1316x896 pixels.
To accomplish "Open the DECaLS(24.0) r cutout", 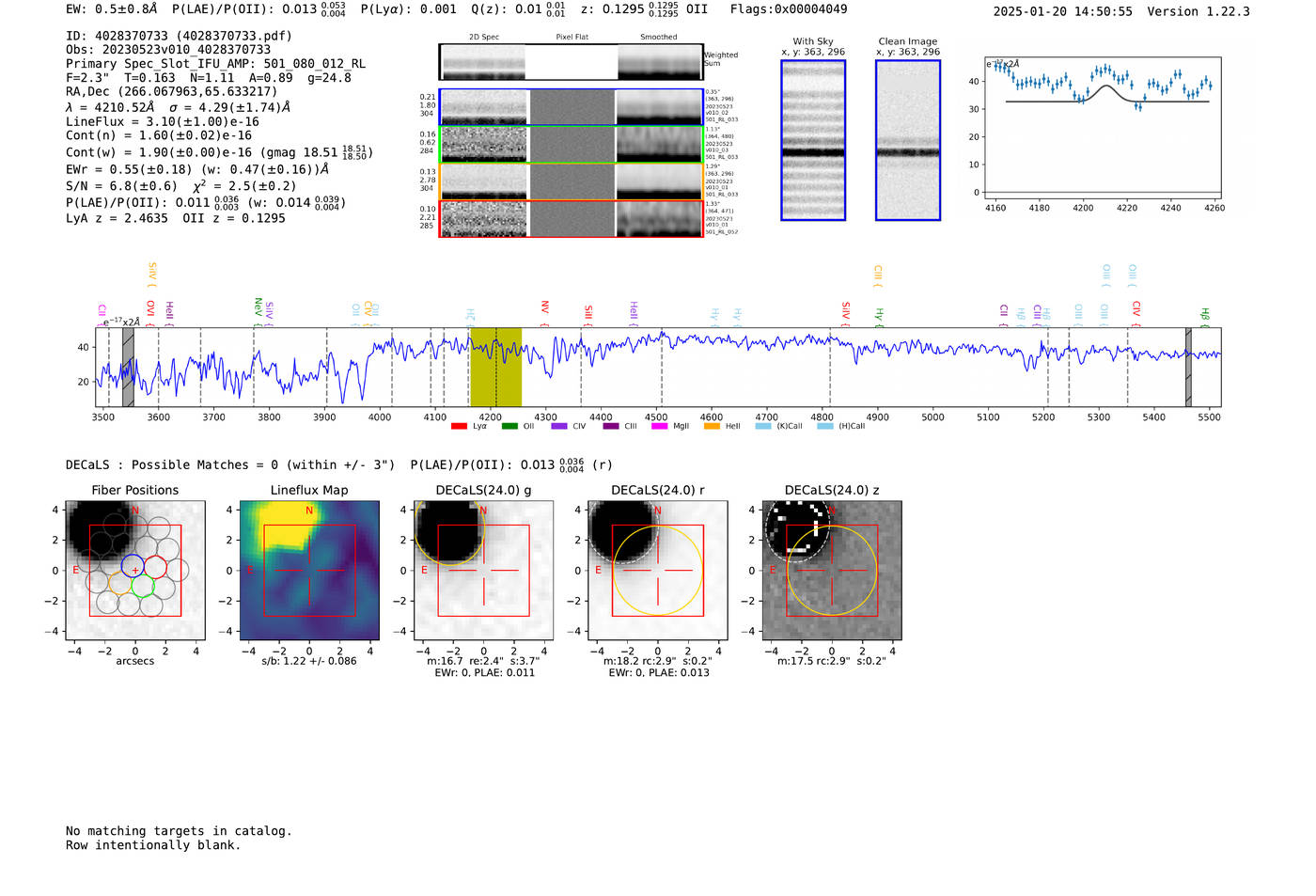I will click(x=658, y=571).
